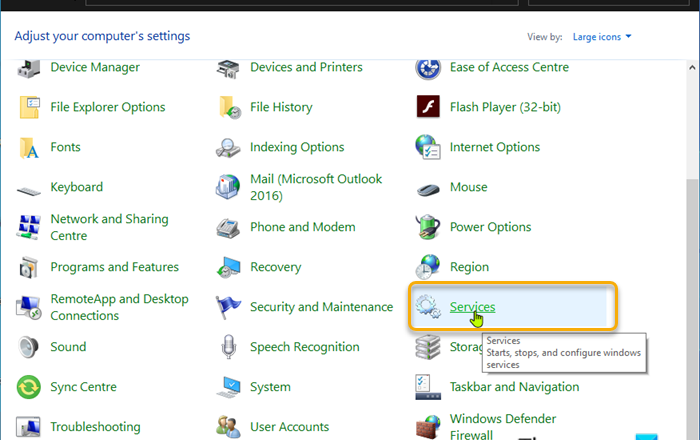The width and height of the screenshot is (700, 440).
Task: Open the Network and Sharing Centre icon
Action: pyautogui.click(x=29, y=227)
